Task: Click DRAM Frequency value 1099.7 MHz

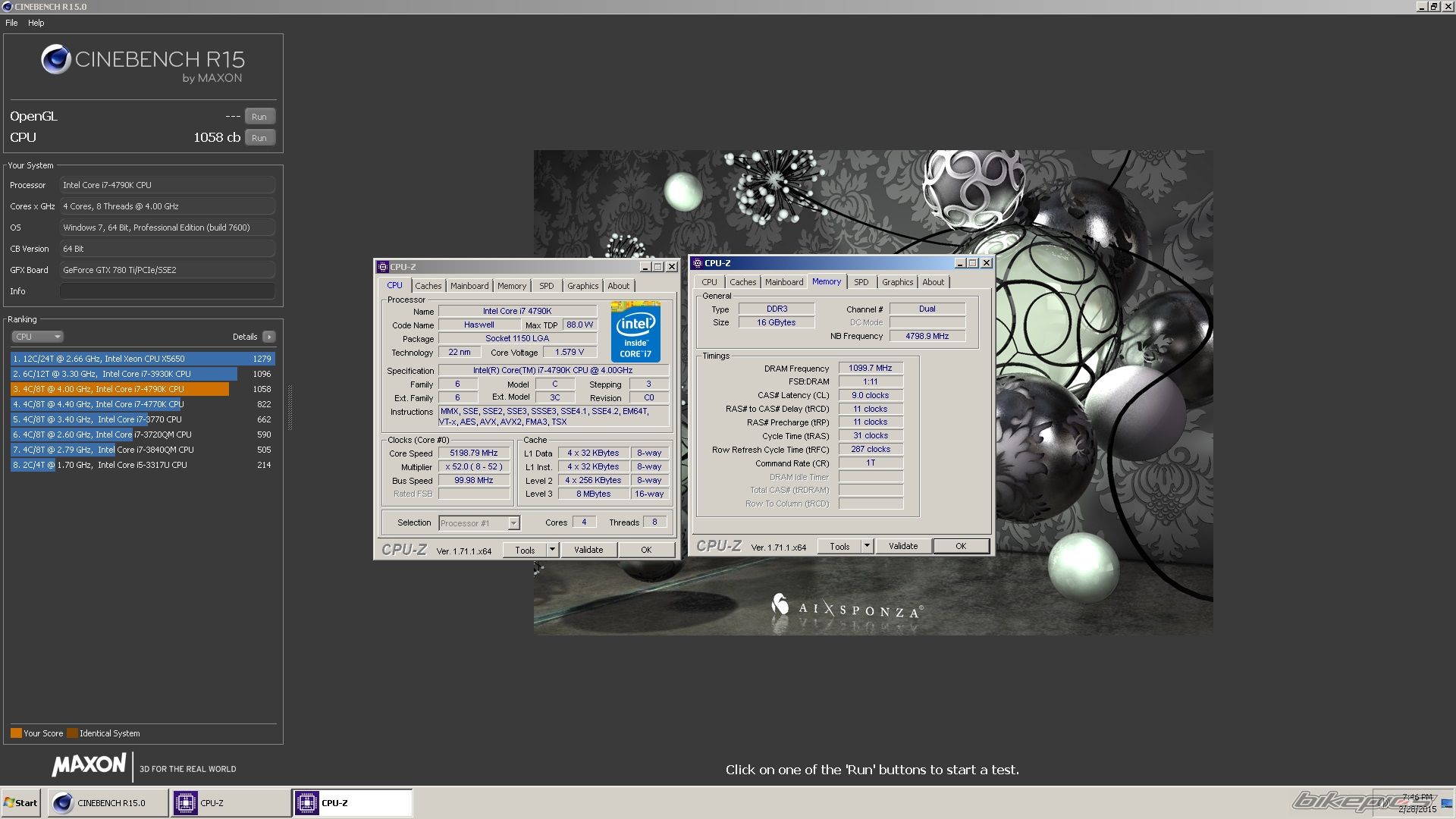Action: pyautogui.click(x=871, y=369)
